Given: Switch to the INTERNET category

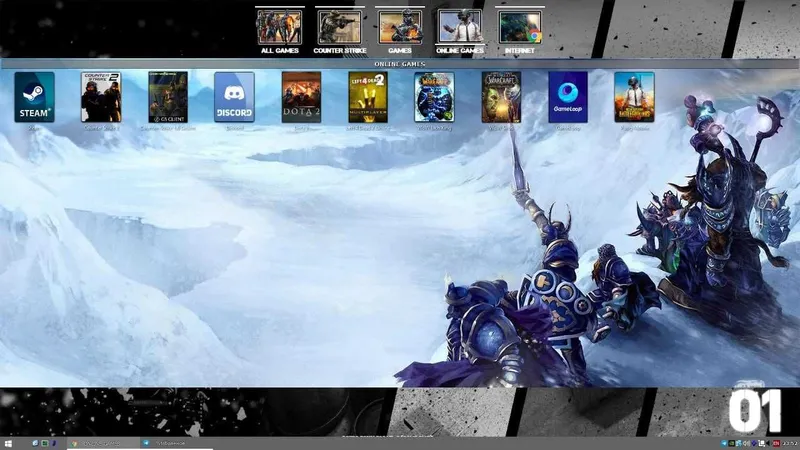Looking at the screenshot, I should click(520, 31).
